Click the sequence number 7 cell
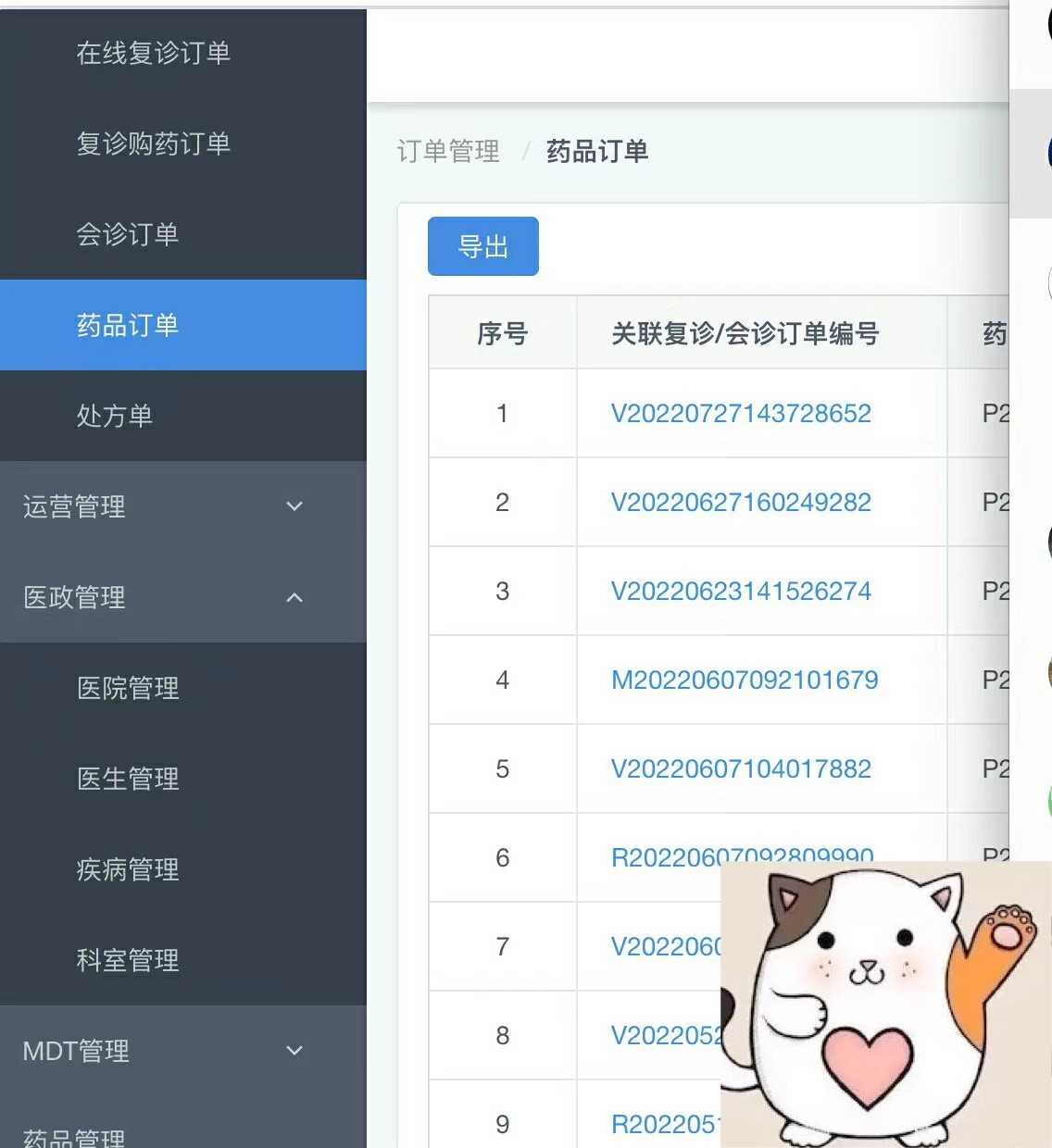1052x1148 pixels. click(503, 946)
